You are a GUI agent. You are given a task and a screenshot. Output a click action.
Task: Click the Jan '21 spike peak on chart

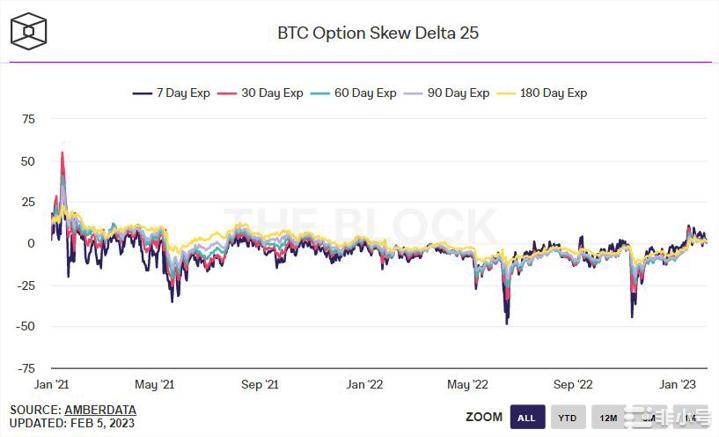click(x=63, y=152)
